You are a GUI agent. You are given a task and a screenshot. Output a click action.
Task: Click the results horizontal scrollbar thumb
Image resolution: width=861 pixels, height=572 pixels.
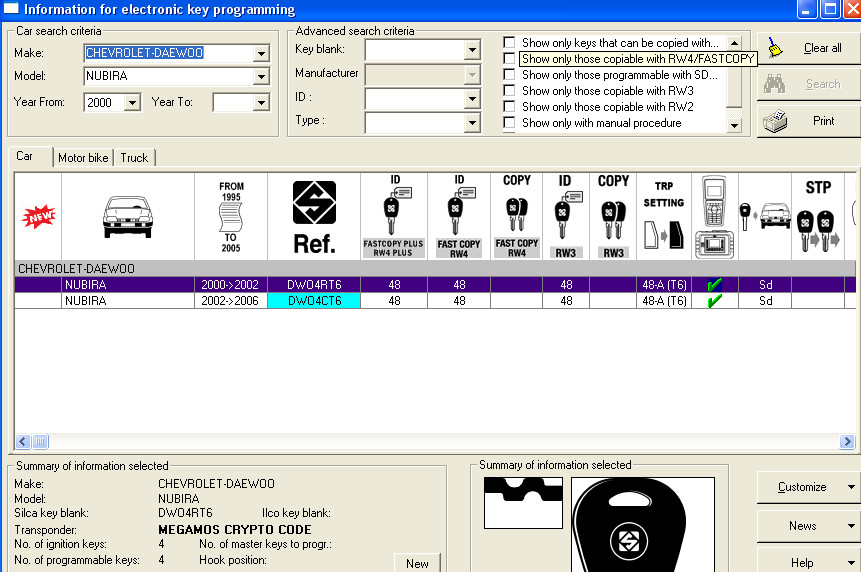[41, 441]
